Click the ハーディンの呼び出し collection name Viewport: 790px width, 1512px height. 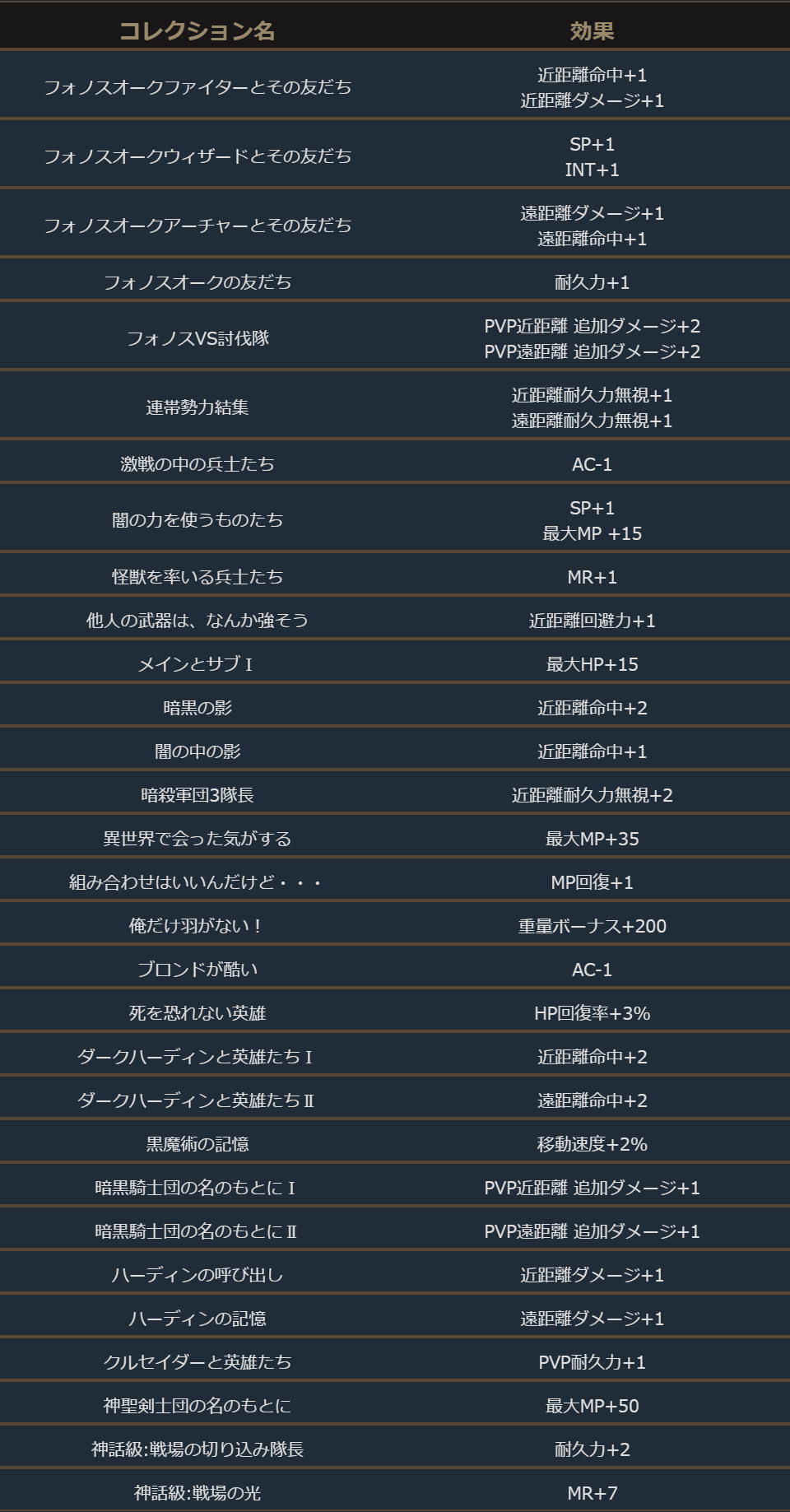(x=197, y=1275)
